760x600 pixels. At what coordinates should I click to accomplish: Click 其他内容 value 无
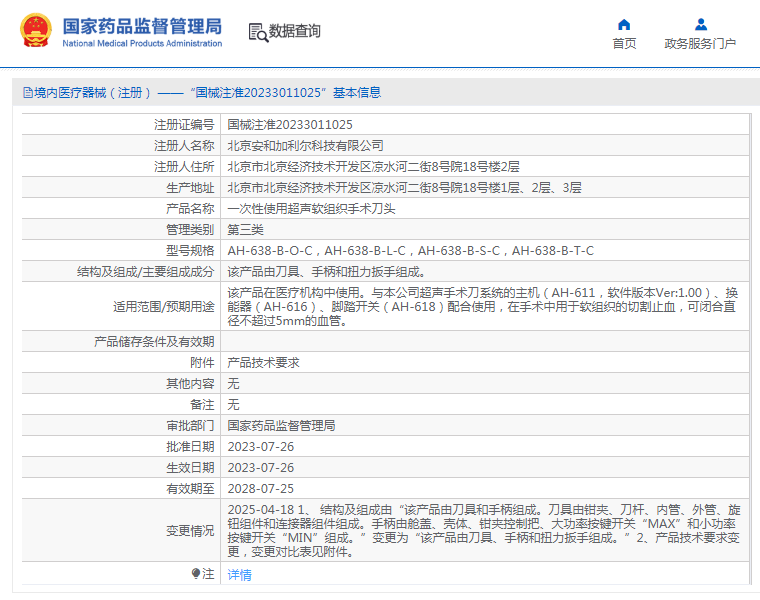(233, 383)
